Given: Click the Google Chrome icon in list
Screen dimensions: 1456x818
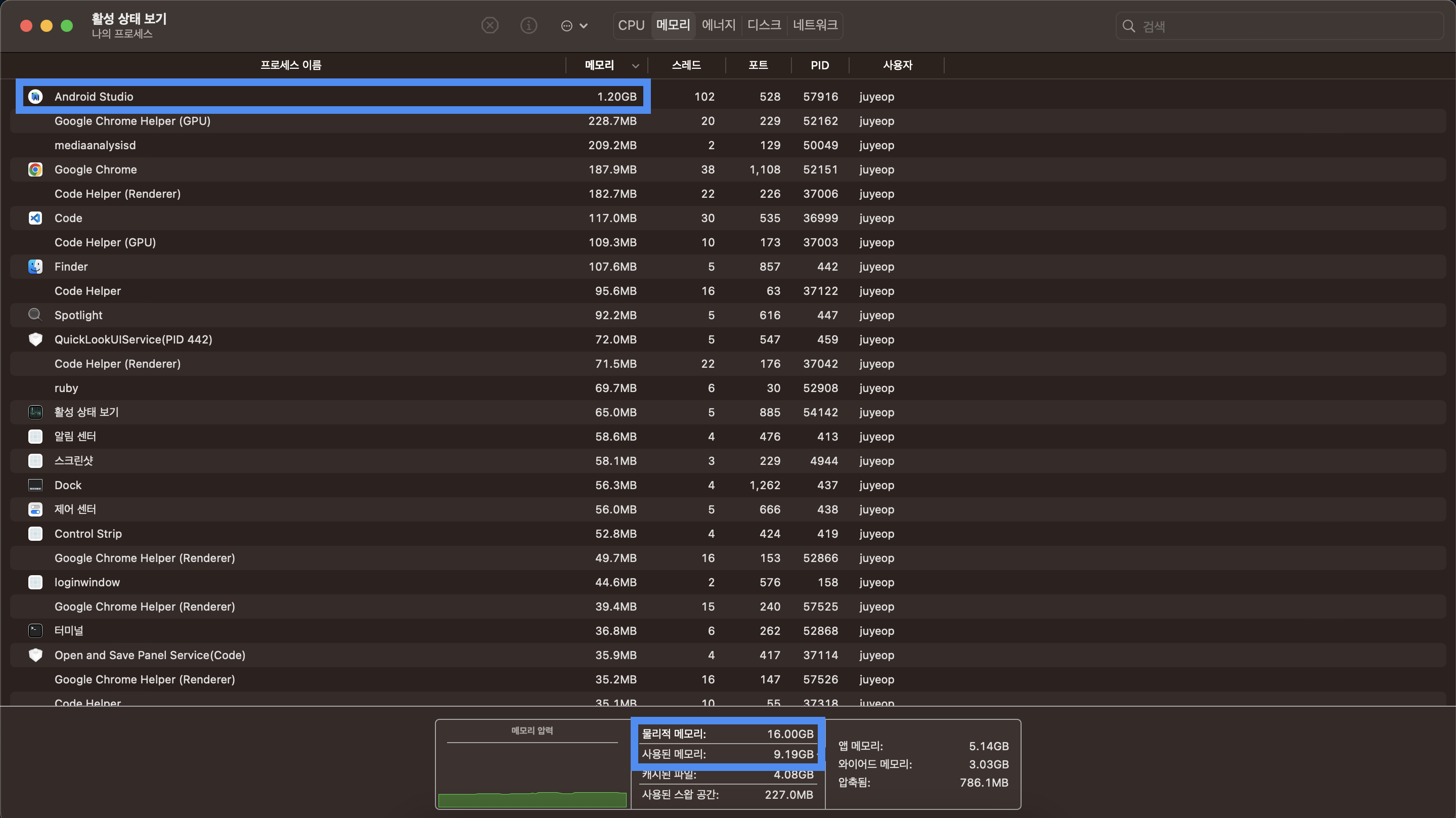Looking at the screenshot, I should point(35,169).
